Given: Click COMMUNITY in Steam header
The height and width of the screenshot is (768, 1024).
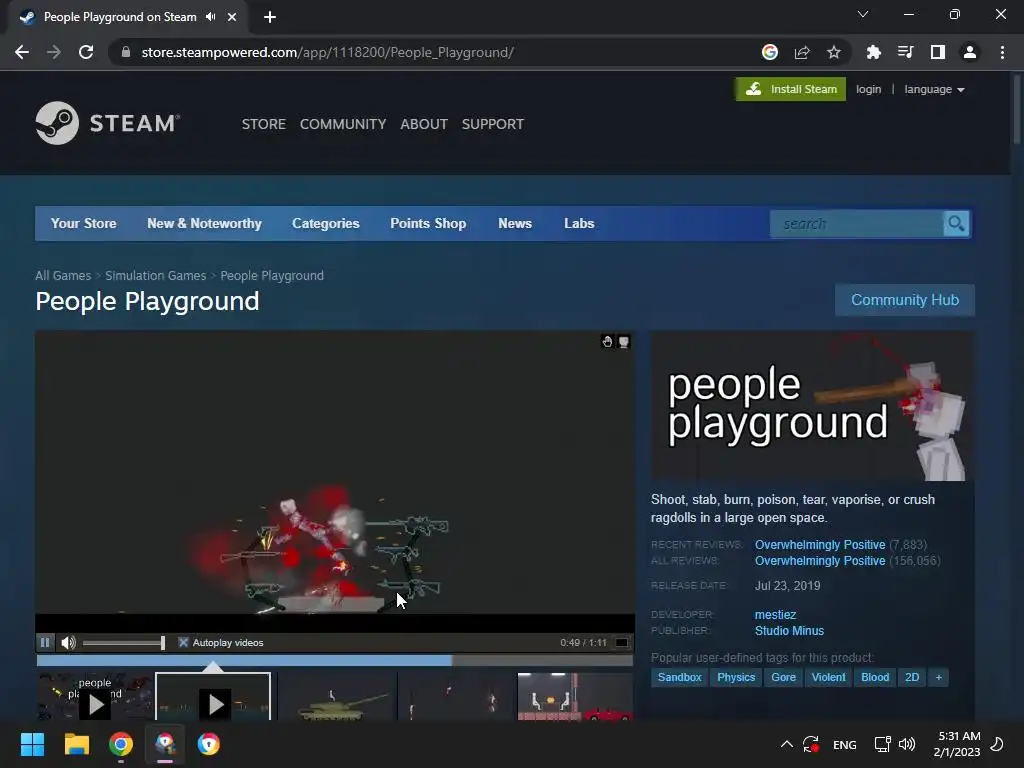Looking at the screenshot, I should point(343,124).
